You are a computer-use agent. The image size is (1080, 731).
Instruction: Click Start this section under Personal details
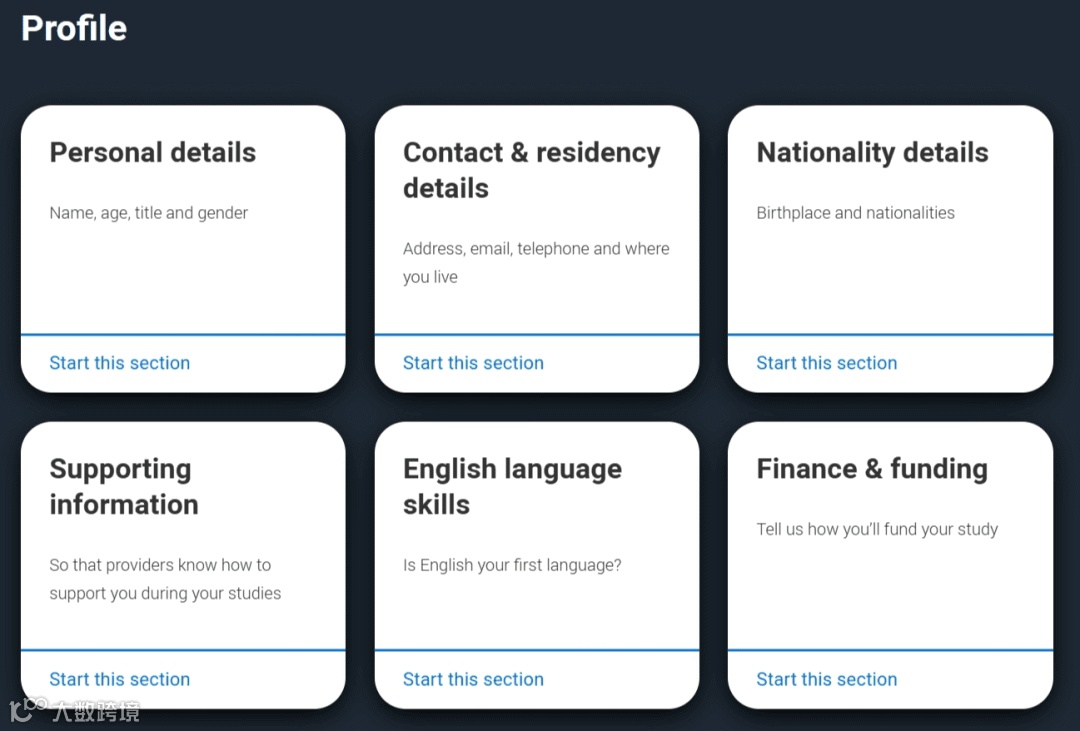pyautogui.click(x=119, y=363)
